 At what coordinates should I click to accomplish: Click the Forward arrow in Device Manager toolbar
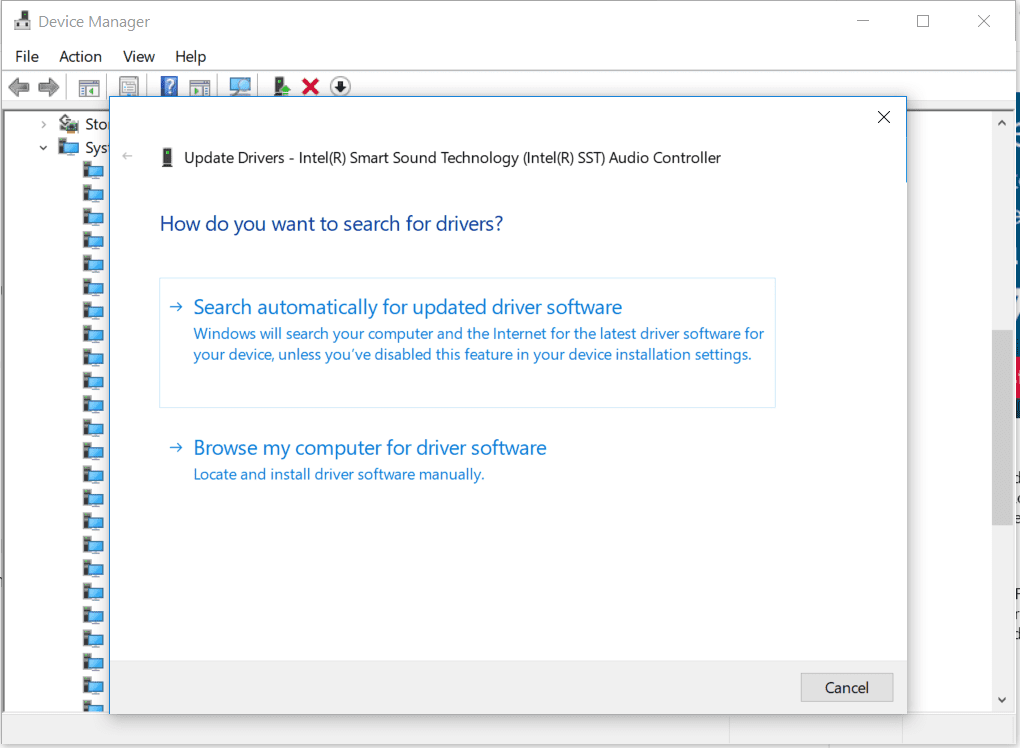(48, 87)
